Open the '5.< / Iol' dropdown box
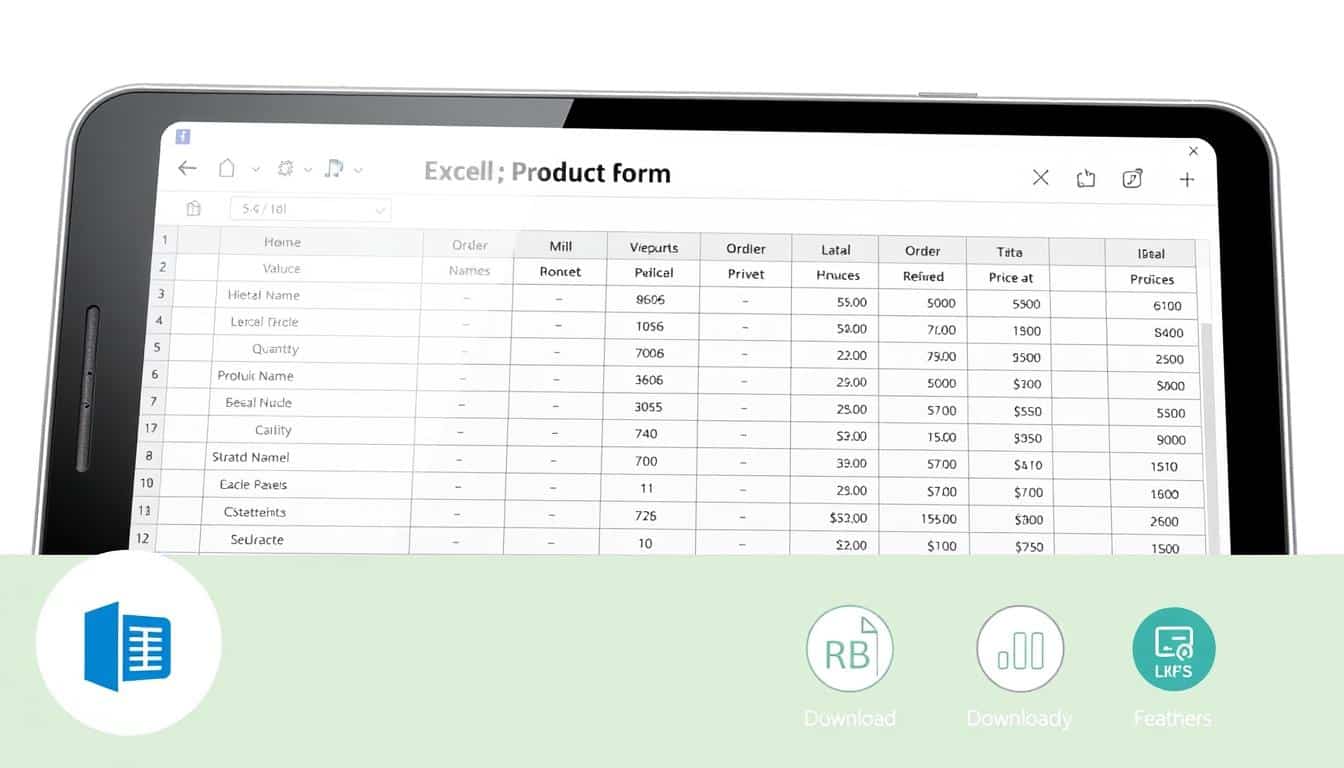The width and height of the screenshot is (1344, 768). coord(310,209)
